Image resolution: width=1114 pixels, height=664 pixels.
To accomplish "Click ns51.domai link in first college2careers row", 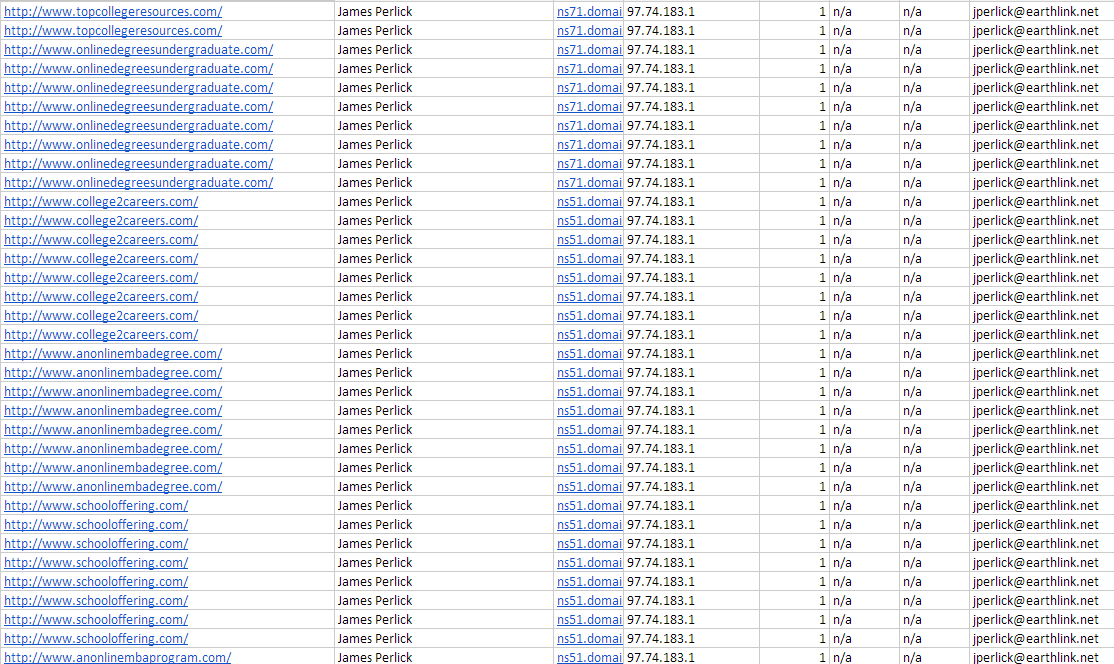I will click(589, 202).
